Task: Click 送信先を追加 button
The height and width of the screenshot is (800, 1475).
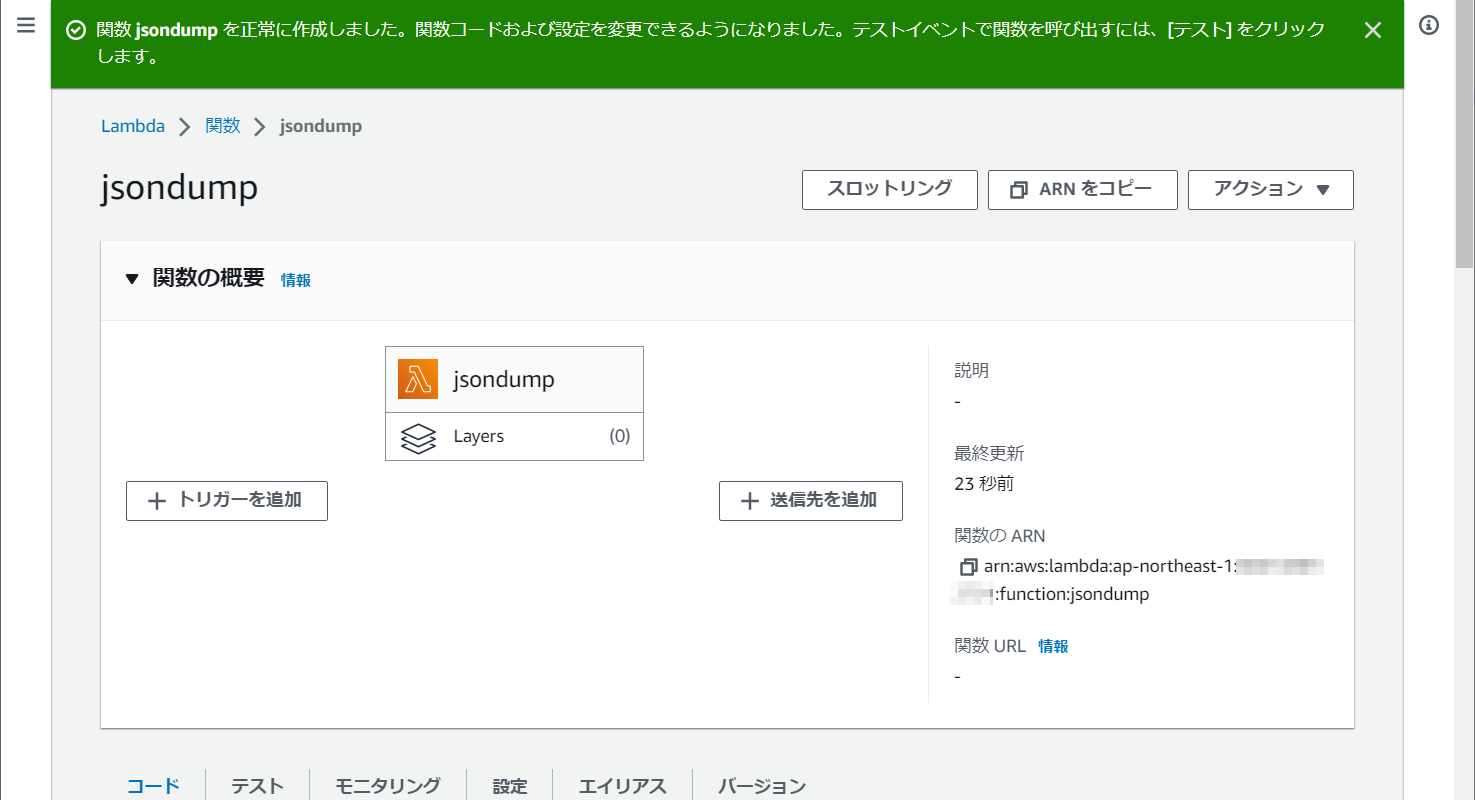Action: [x=810, y=501]
